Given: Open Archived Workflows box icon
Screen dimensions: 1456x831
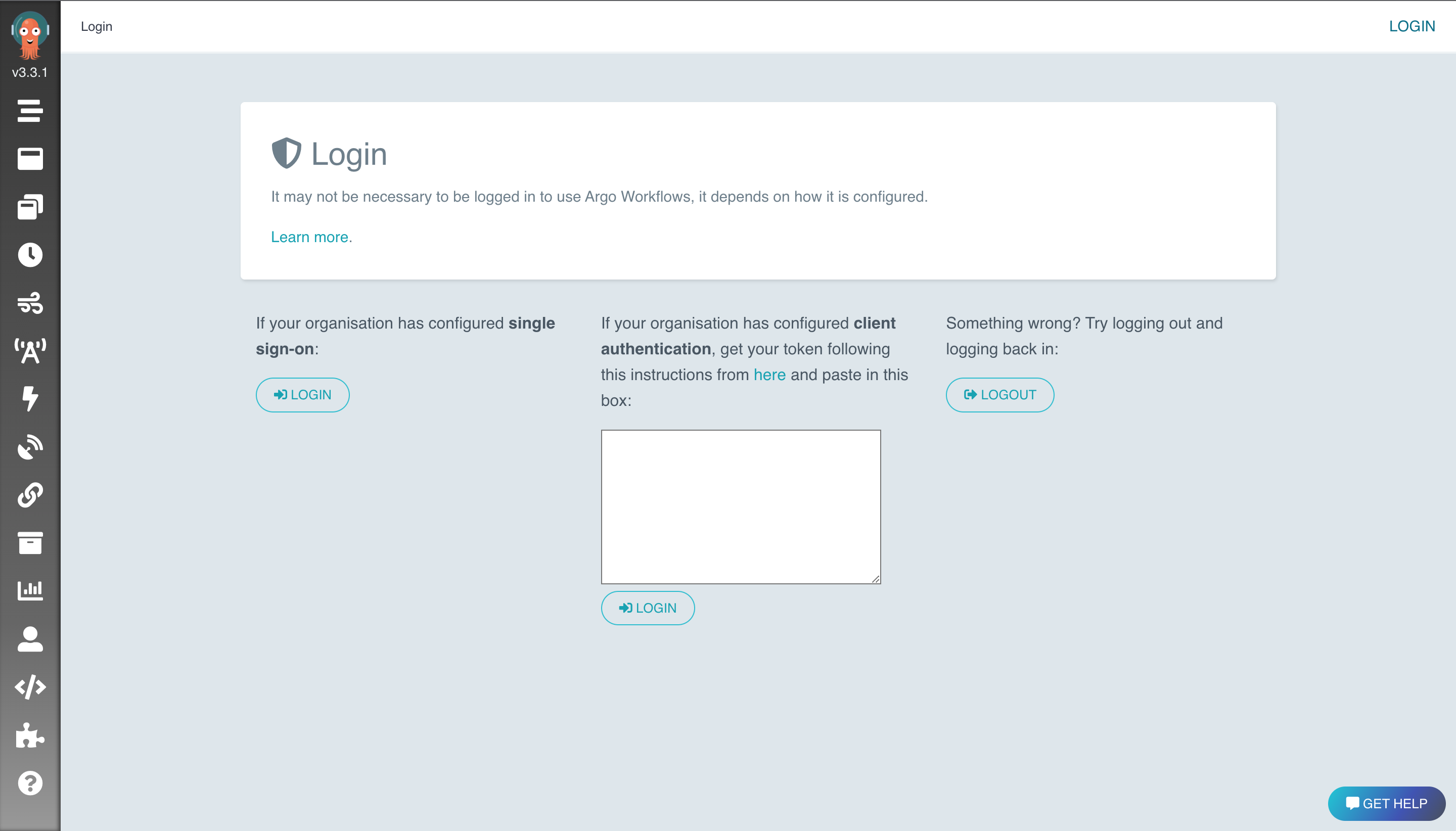Looking at the screenshot, I should click(x=30, y=543).
